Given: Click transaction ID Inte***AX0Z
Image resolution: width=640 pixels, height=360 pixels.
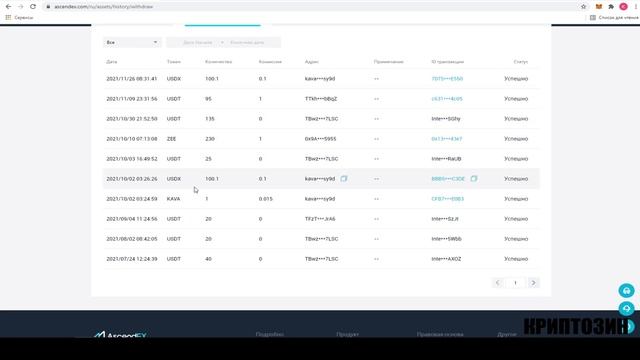Looking at the screenshot, I should [x=446, y=259].
